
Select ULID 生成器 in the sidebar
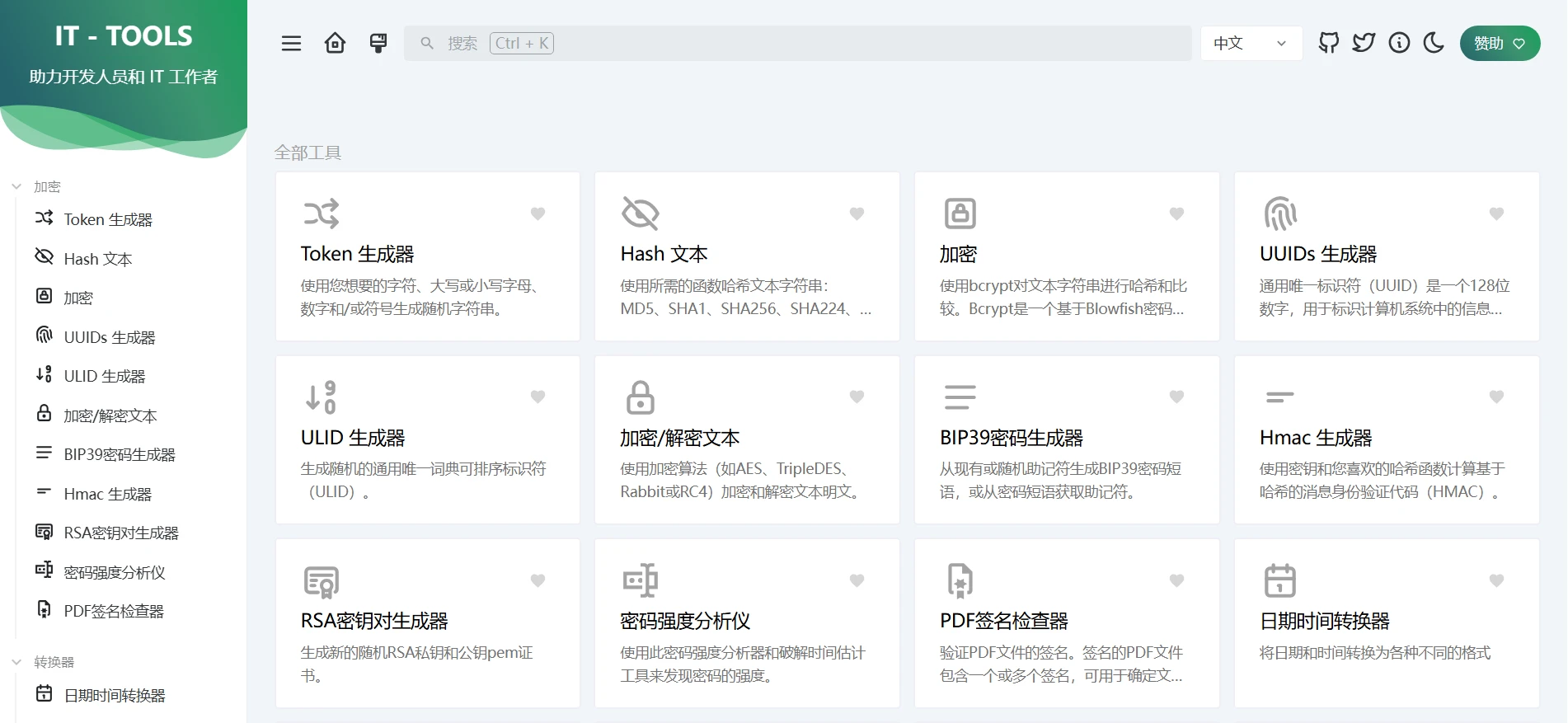click(x=104, y=376)
